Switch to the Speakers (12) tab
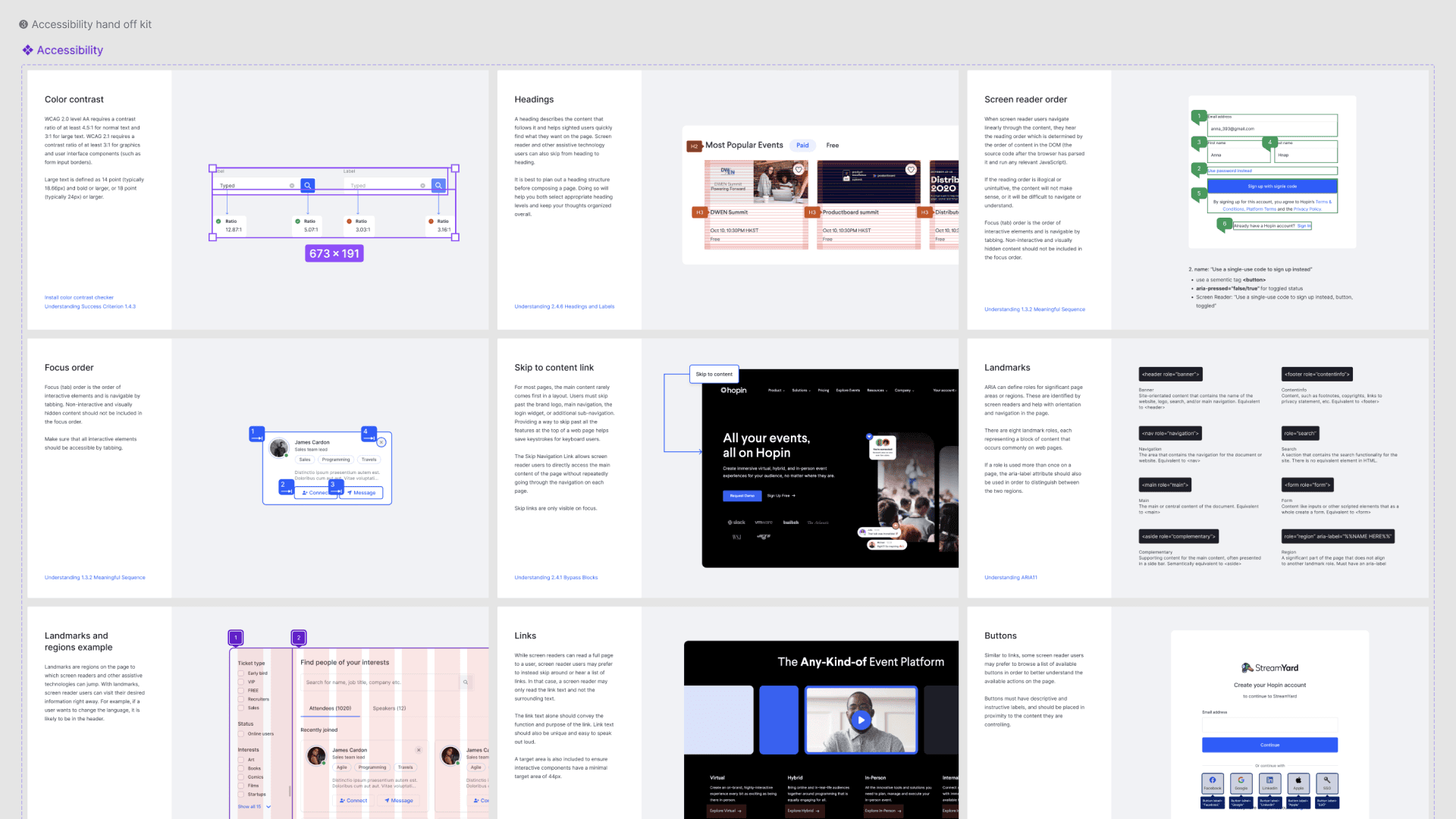 pyautogui.click(x=389, y=708)
